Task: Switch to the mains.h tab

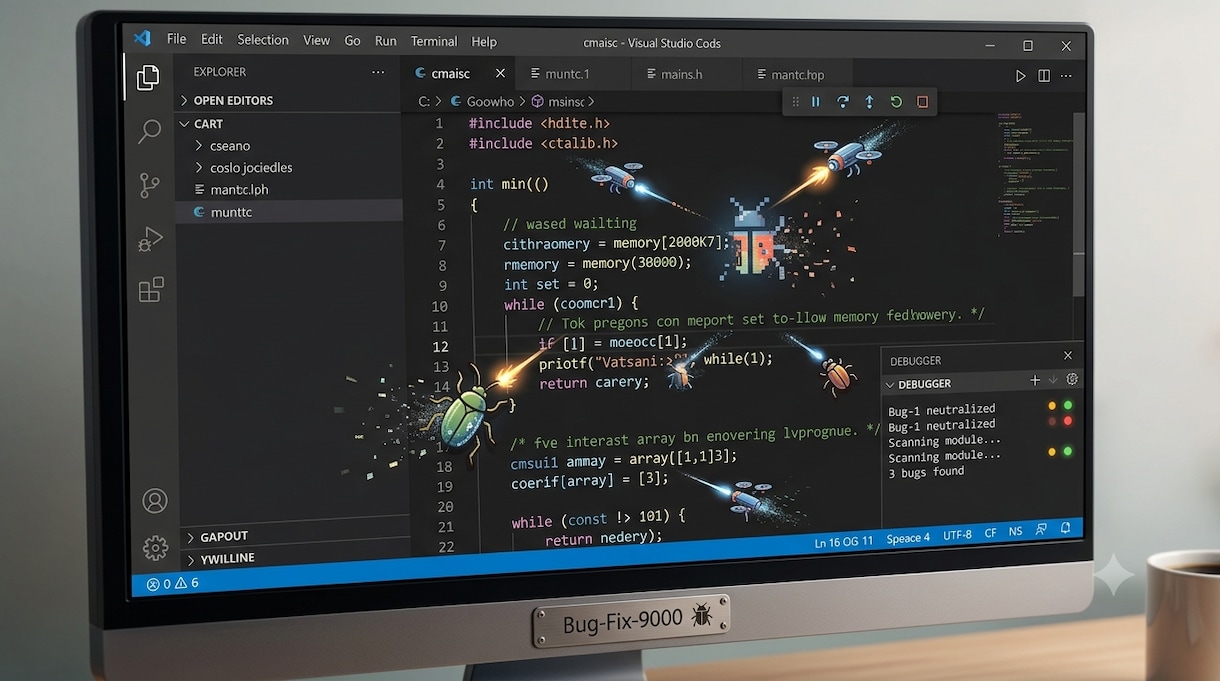Action: pos(682,74)
